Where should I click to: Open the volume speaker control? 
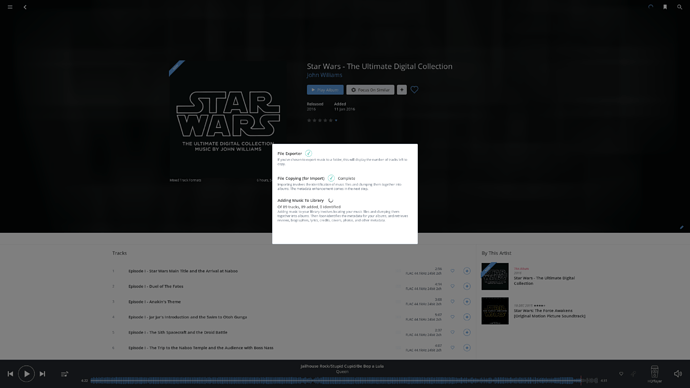coord(678,374)
